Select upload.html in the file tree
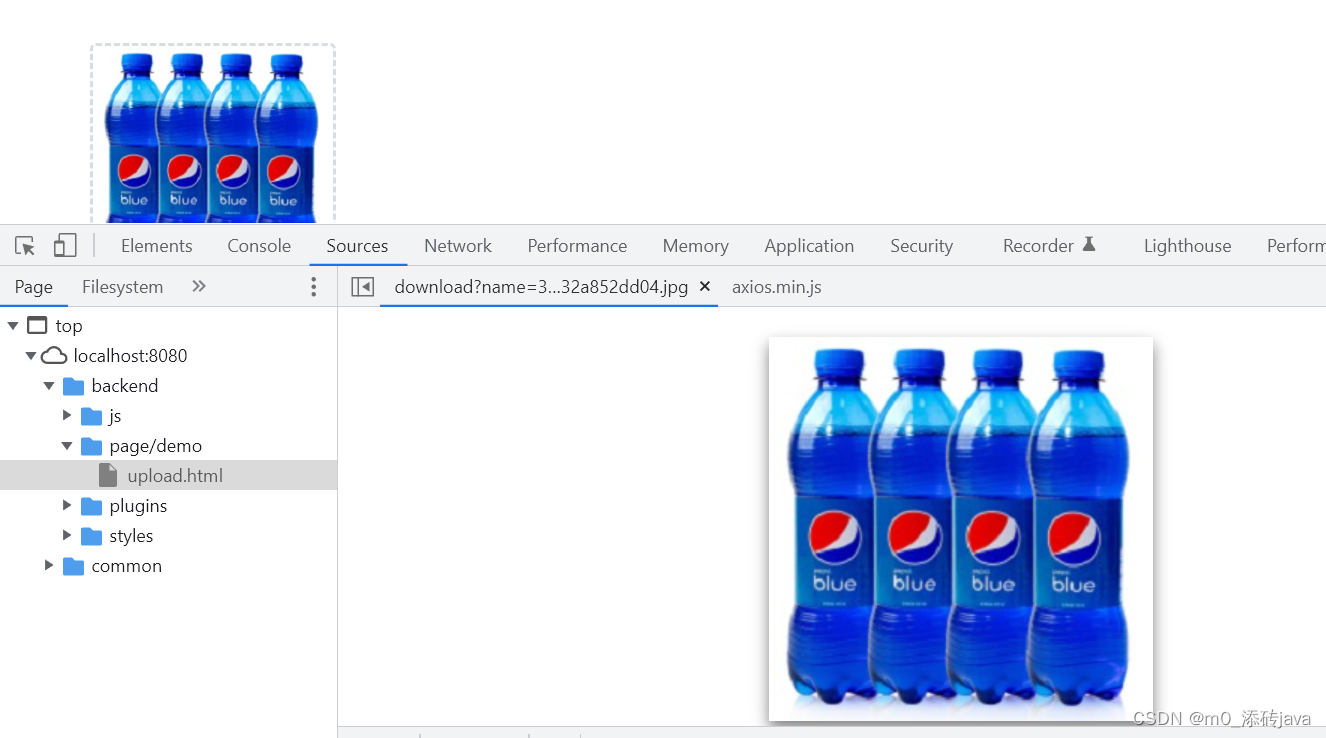 pos(168,476)
